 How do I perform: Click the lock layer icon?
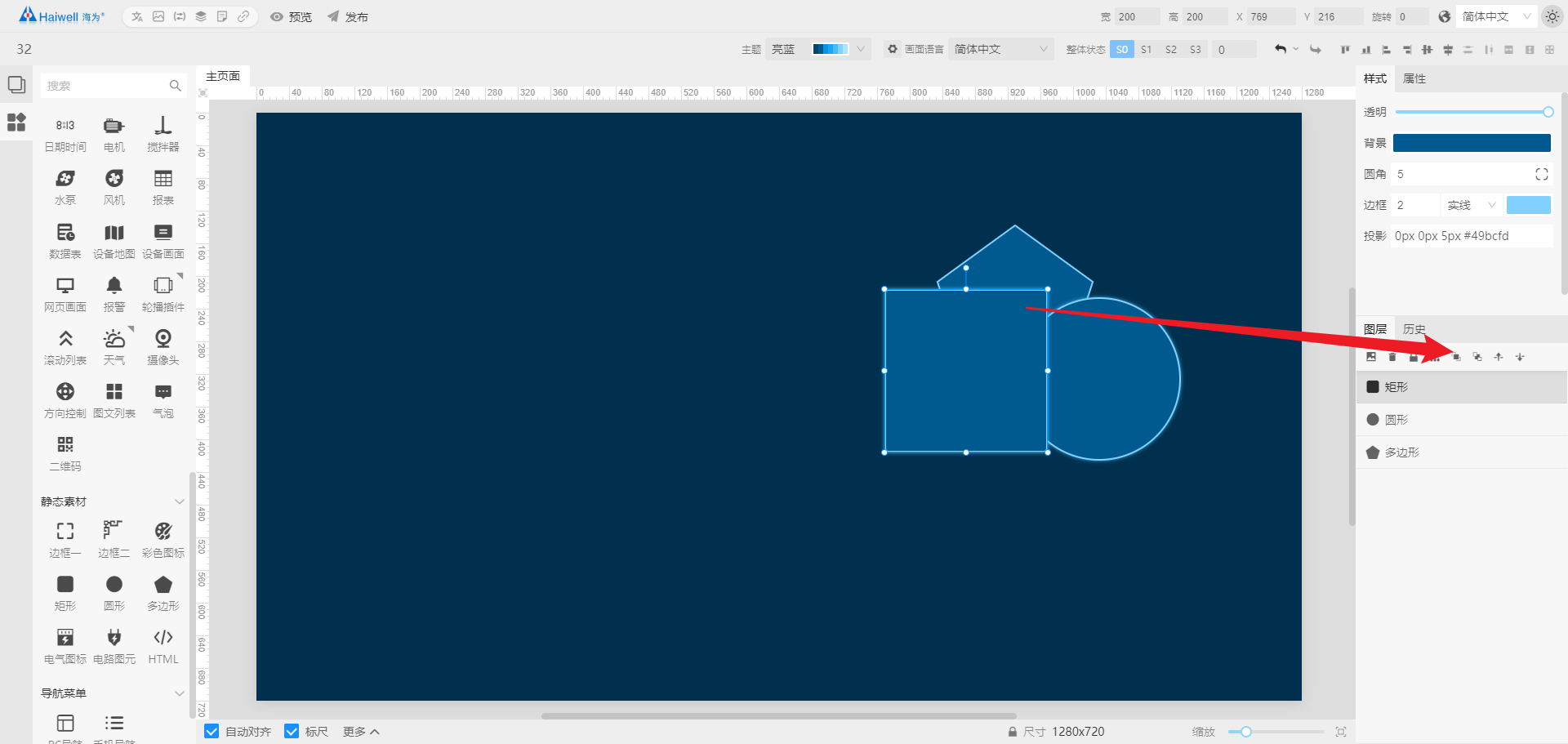(x=1414, y=357)
